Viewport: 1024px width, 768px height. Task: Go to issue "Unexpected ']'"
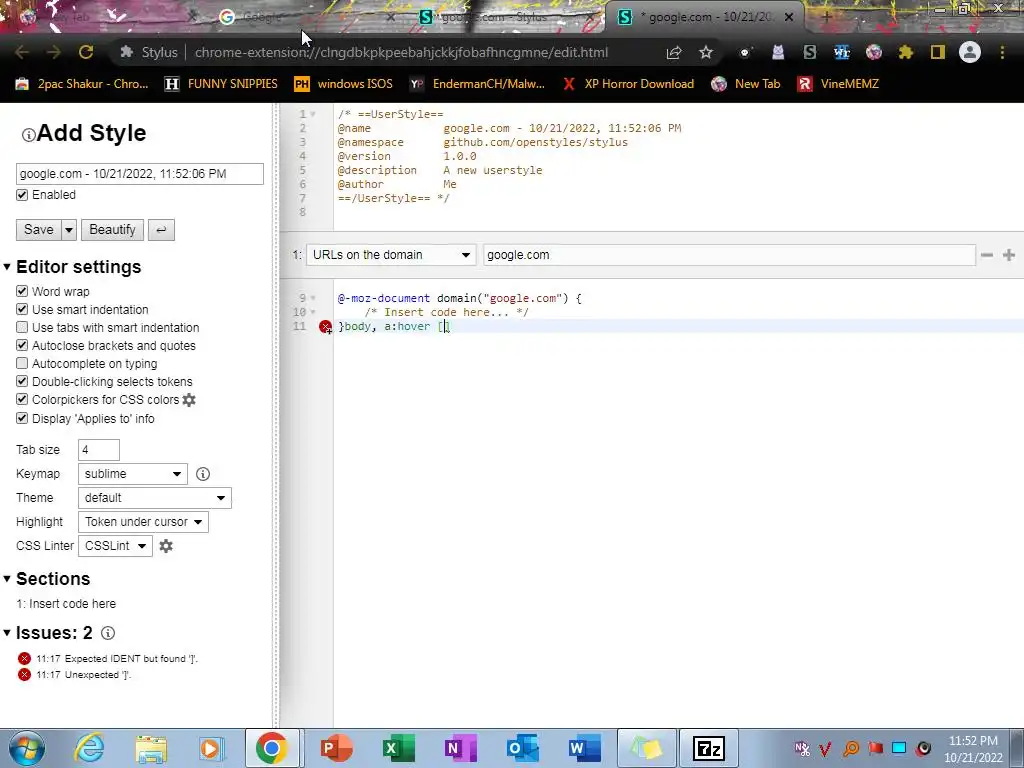pyautogui.click(x=83, y=675)
